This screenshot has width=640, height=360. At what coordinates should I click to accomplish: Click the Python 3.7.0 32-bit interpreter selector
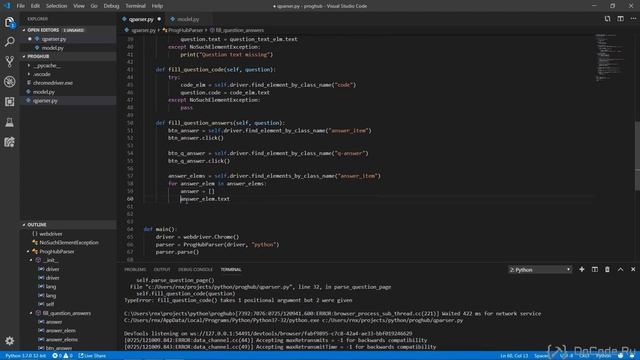pos(25,356)
